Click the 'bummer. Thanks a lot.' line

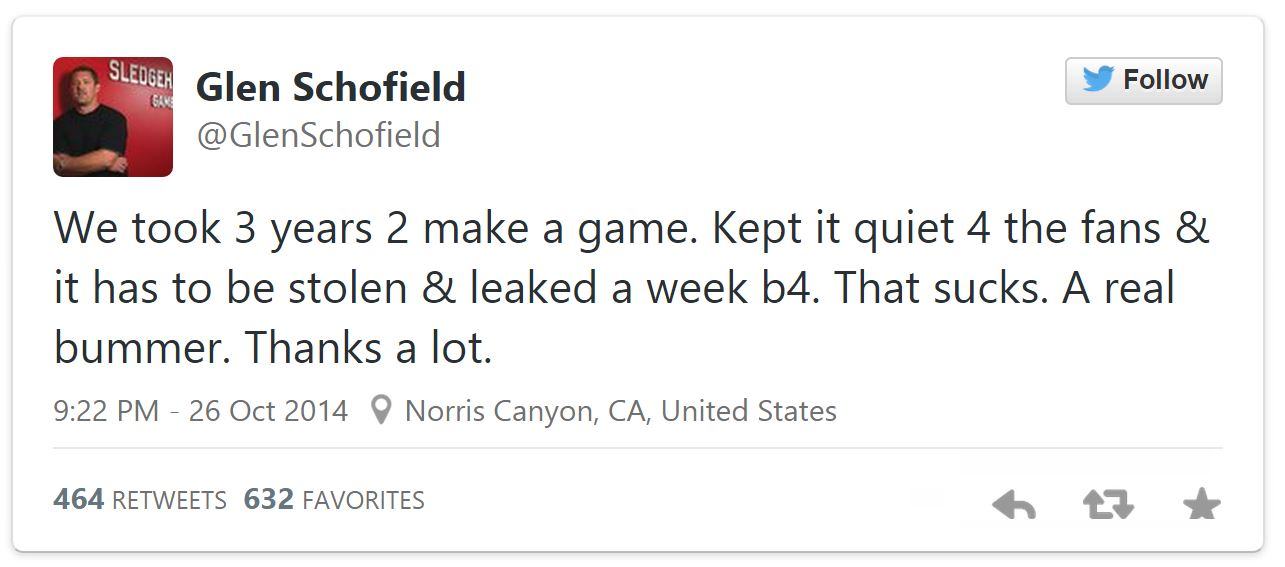(273, 348)
